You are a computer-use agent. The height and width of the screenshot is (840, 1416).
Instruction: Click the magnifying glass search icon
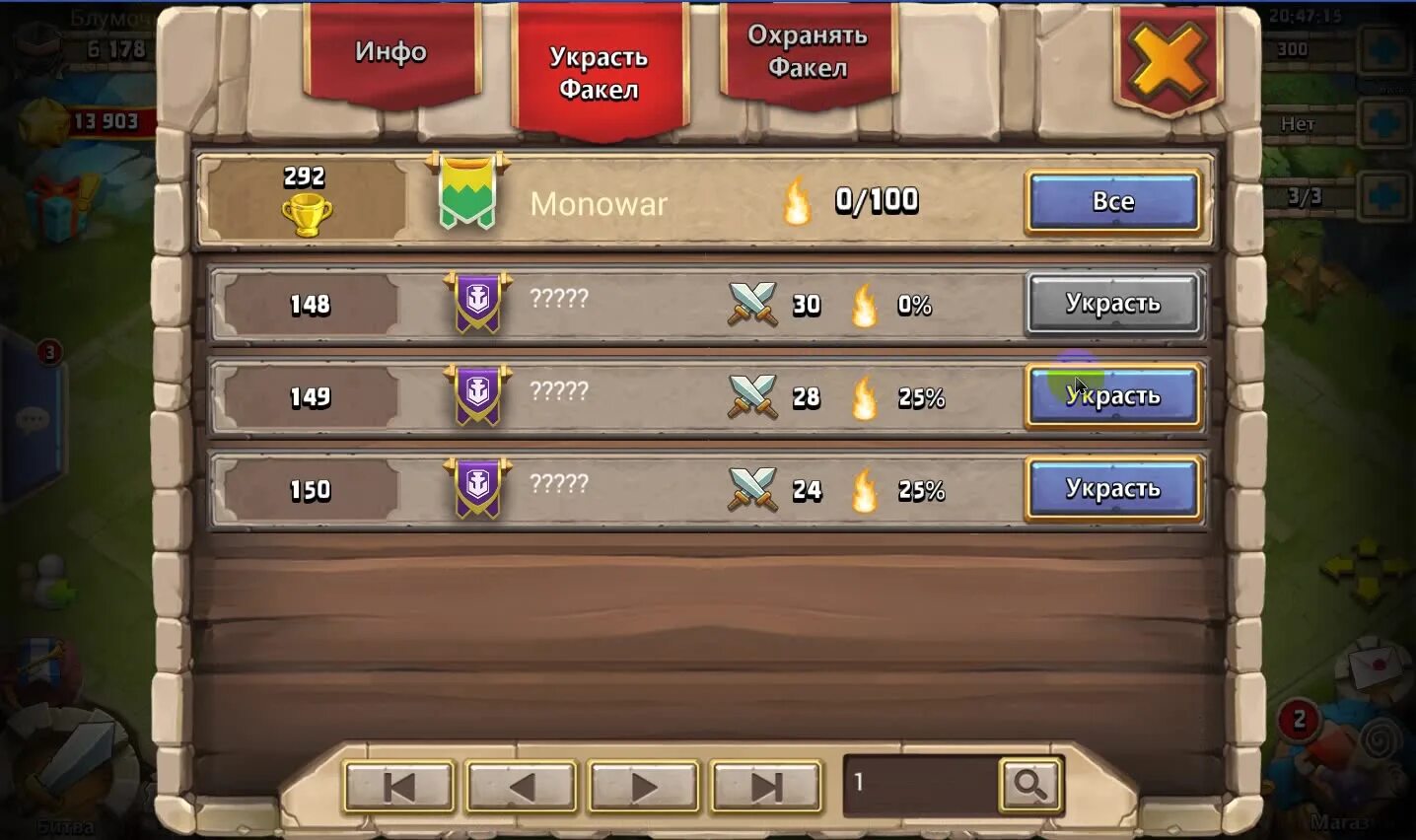point(1030,785)
